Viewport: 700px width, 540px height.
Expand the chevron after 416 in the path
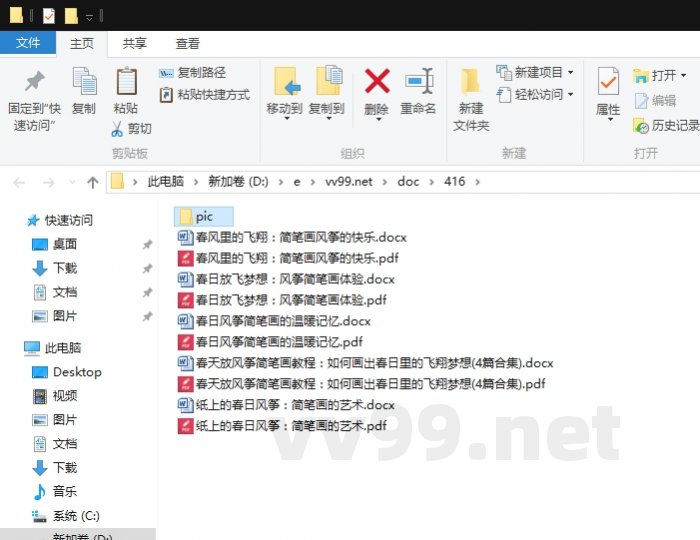(x=478, y=182)
